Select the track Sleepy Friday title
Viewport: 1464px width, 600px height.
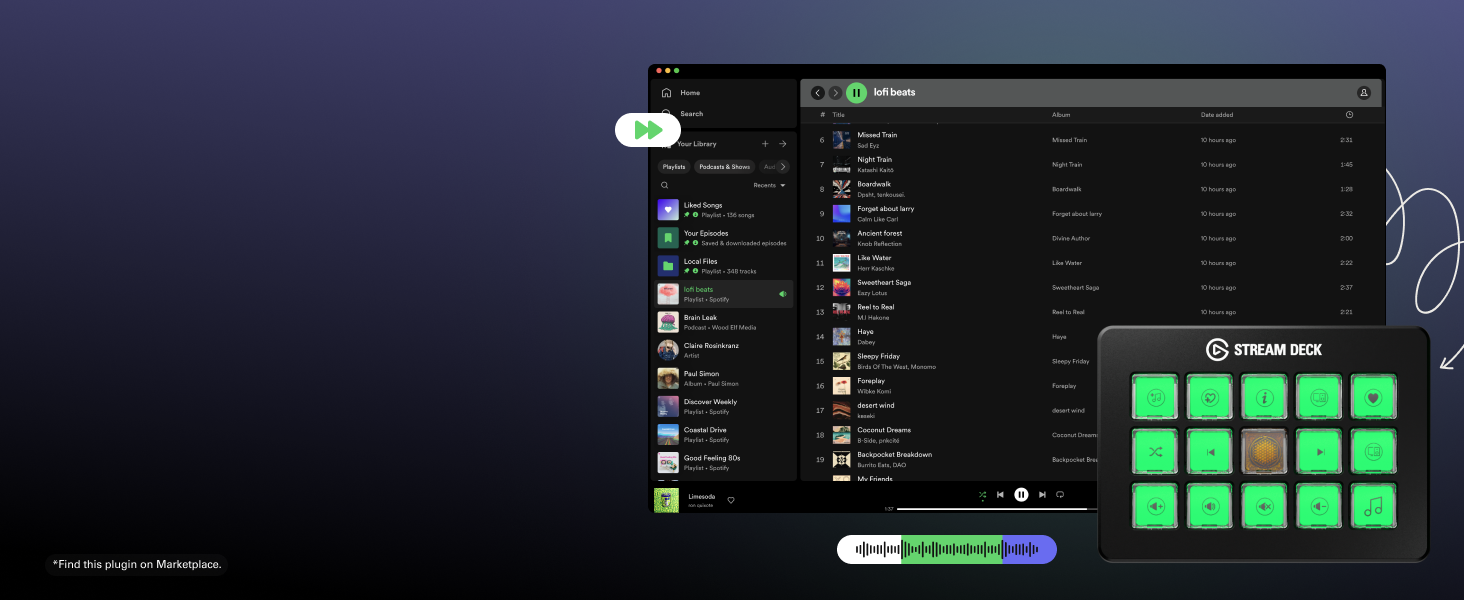point(878,356)
